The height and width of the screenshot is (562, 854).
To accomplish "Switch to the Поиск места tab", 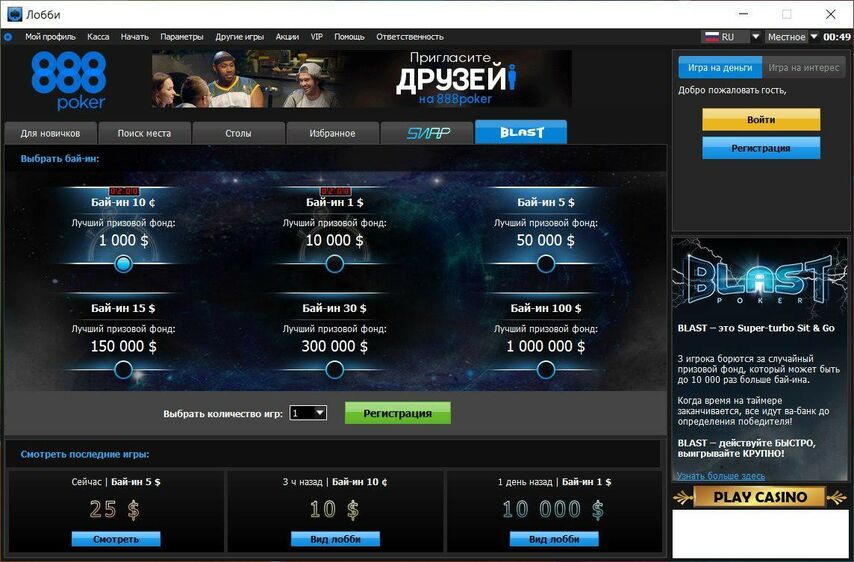I will coord(144,133).
